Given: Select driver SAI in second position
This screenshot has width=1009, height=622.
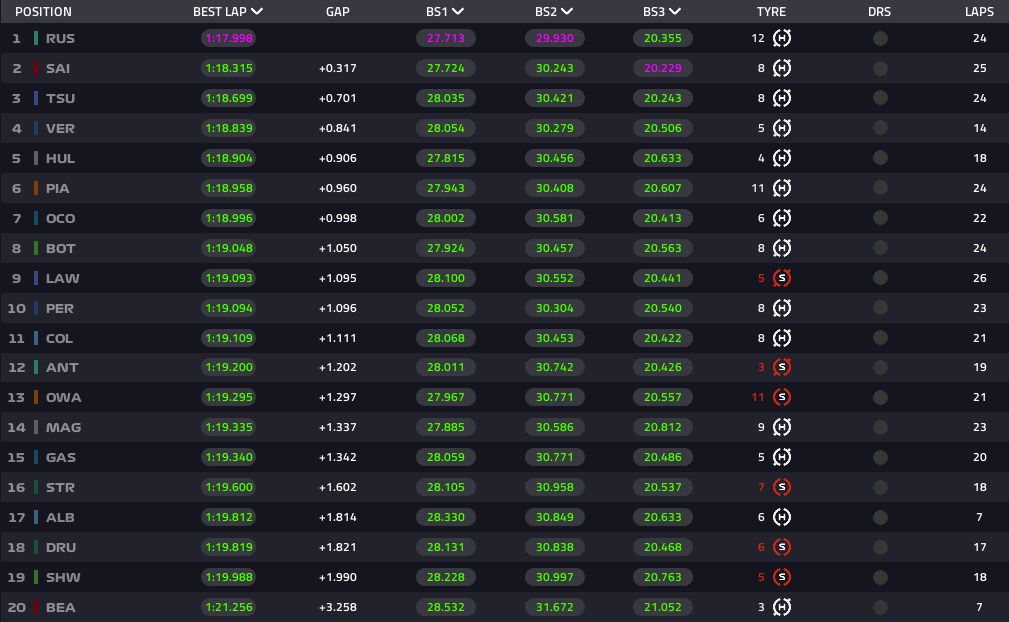Looking at the screenshot, I should [x=58, y=68].
